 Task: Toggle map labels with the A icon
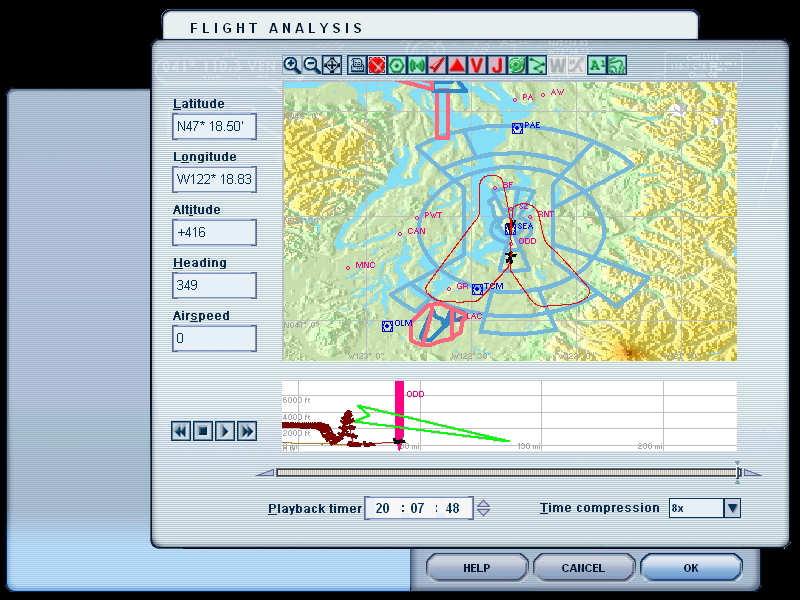click(x=596, y=65)
